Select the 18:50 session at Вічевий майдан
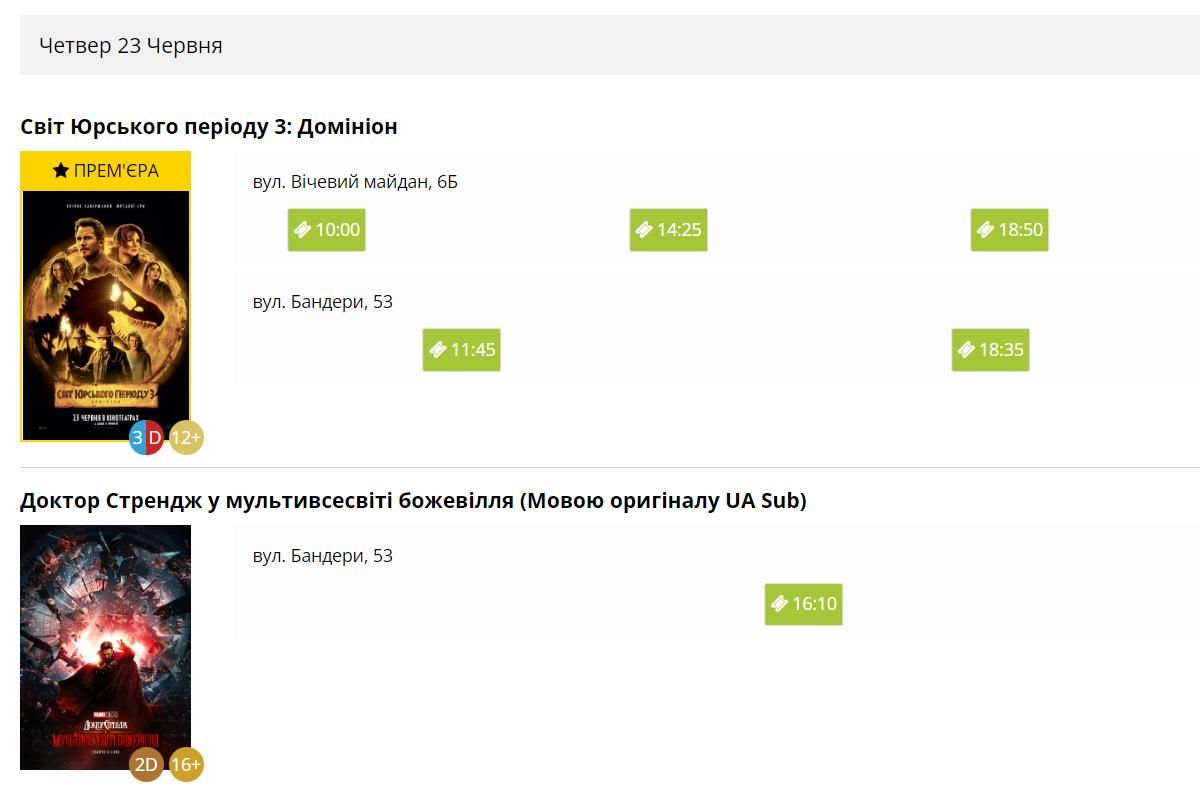The width and height of the screenshot is (1200, 791). pyautogui.click(x=1009, y=230)
